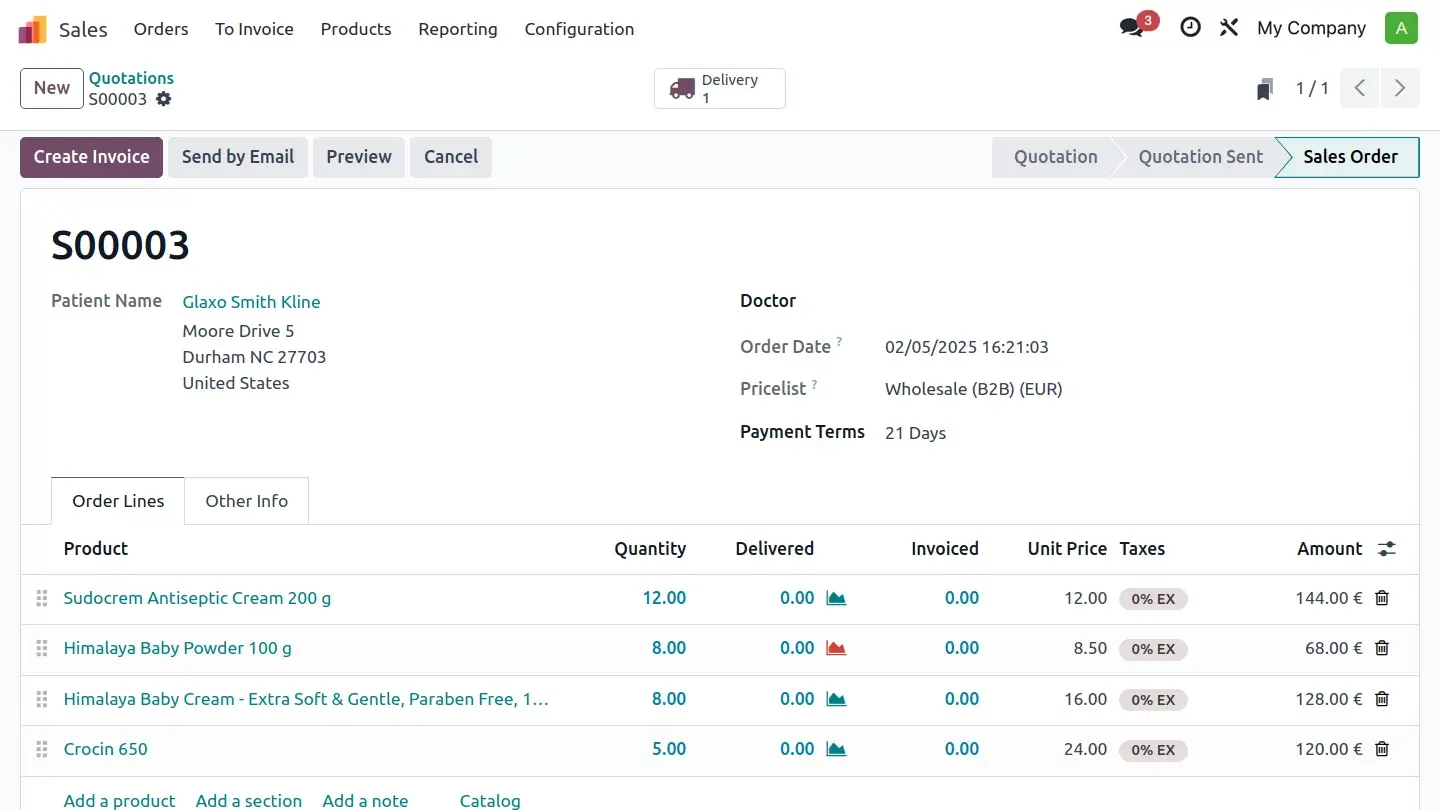Open the To Invoice menu

click(x=254, y=29)
